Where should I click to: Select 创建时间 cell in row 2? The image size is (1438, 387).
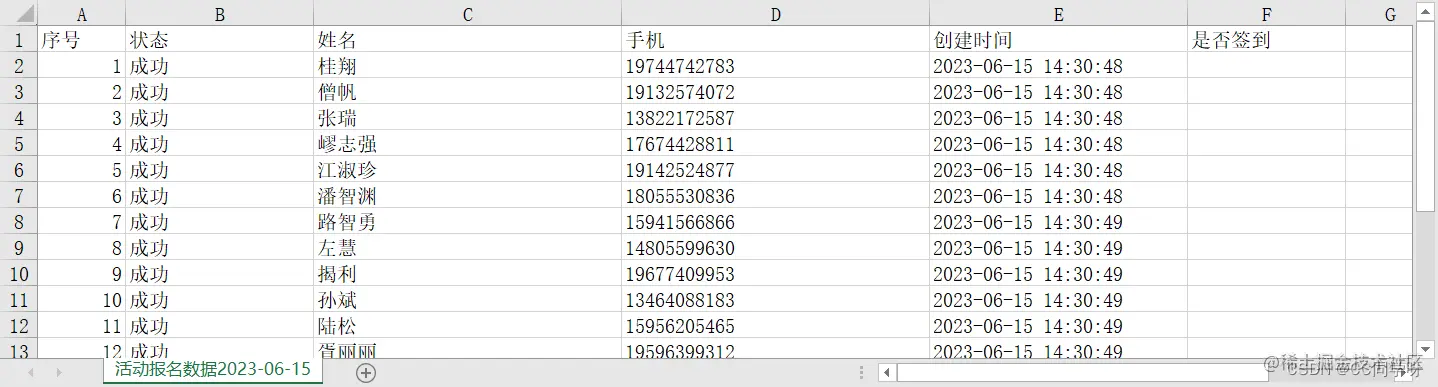[1059, 66]
